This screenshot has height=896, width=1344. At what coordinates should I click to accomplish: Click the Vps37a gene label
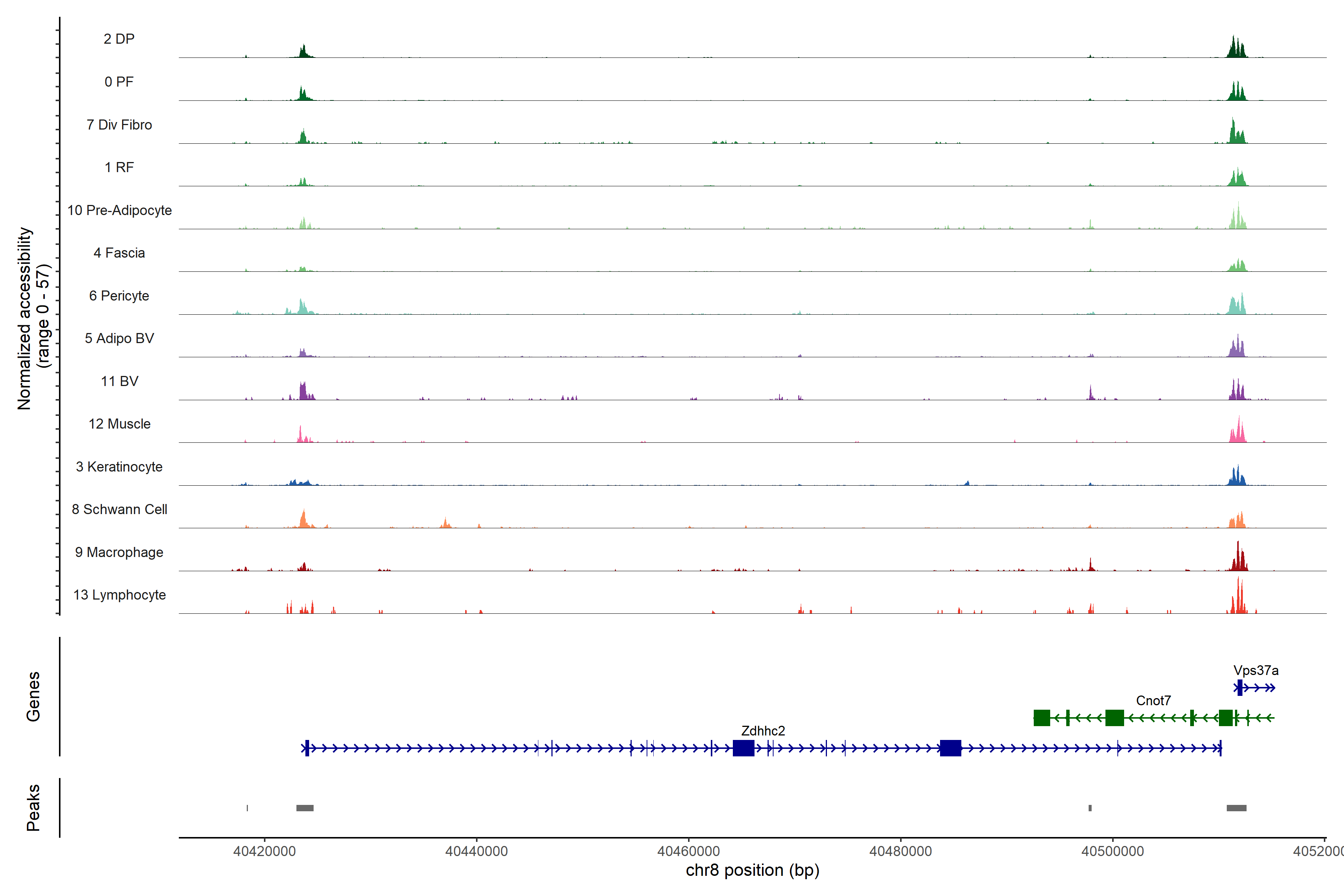pyautogui.click(x=1256, y=670)
